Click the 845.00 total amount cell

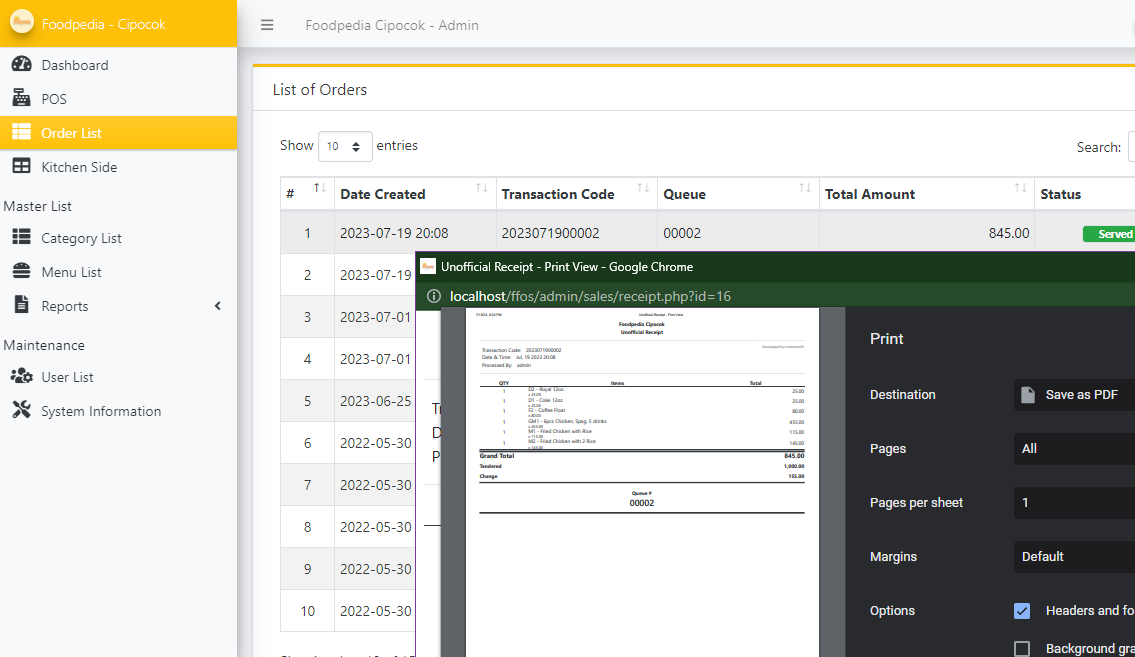point(927,233)
